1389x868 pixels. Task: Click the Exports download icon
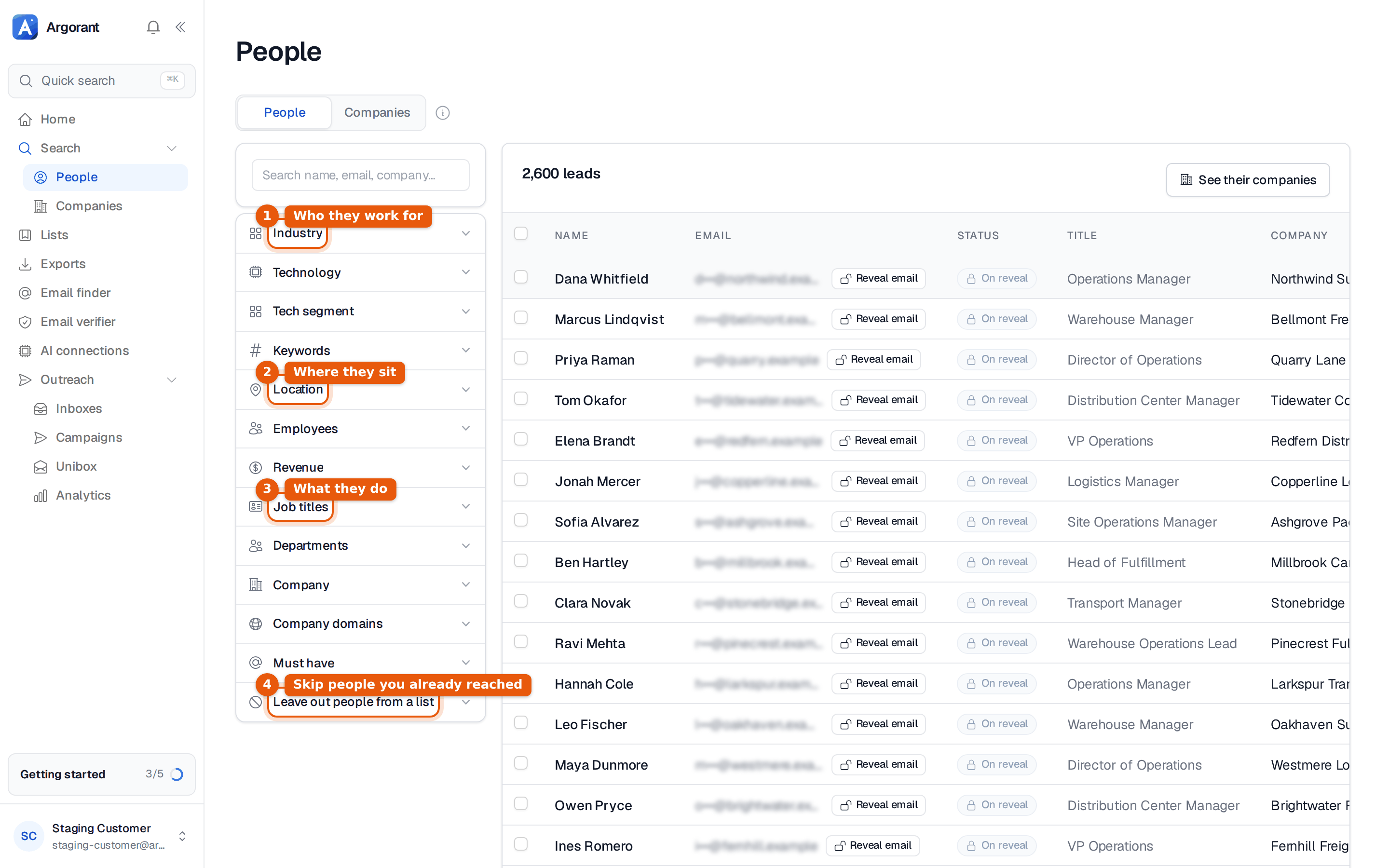coord(25,264)
